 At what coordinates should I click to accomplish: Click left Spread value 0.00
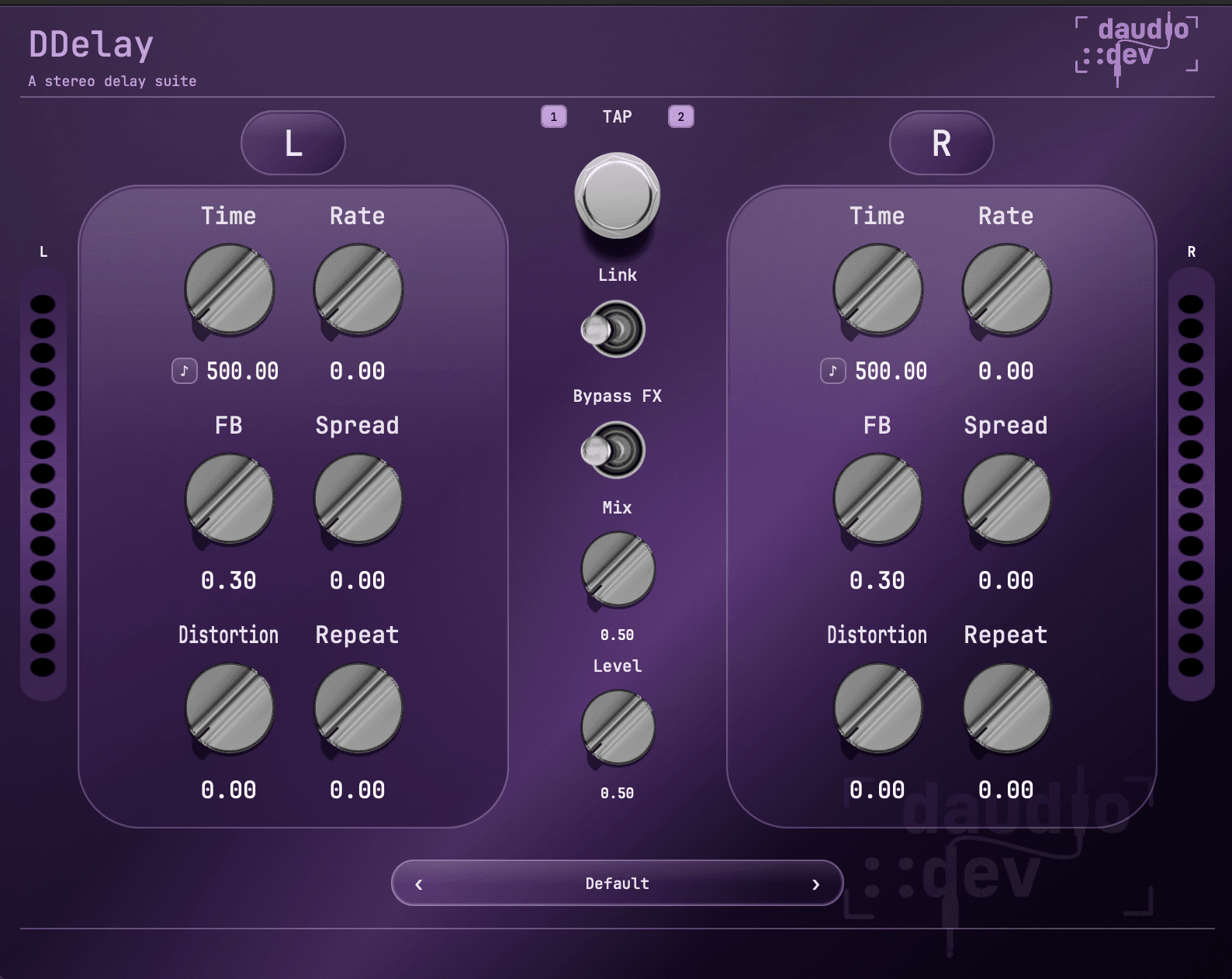358,580
